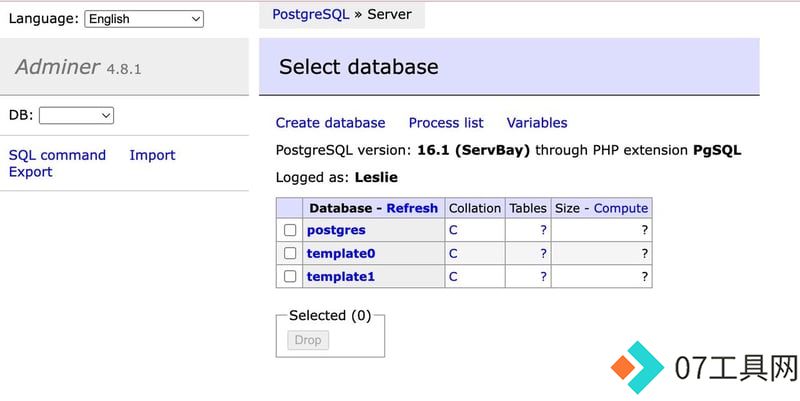Click the Size value ? for template1

(x=645, y=277)
